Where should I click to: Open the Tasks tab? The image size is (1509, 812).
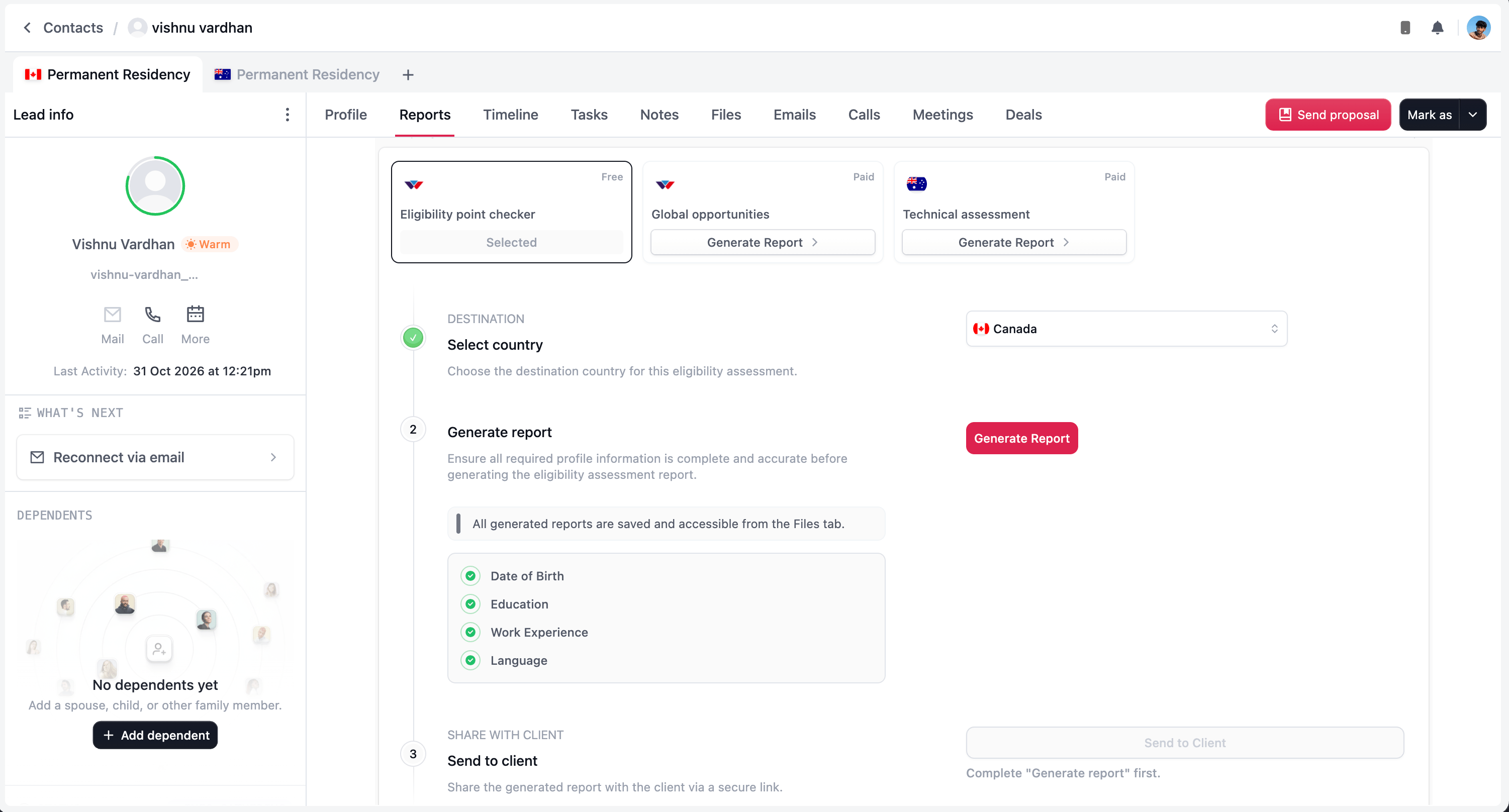coord(589,115)
